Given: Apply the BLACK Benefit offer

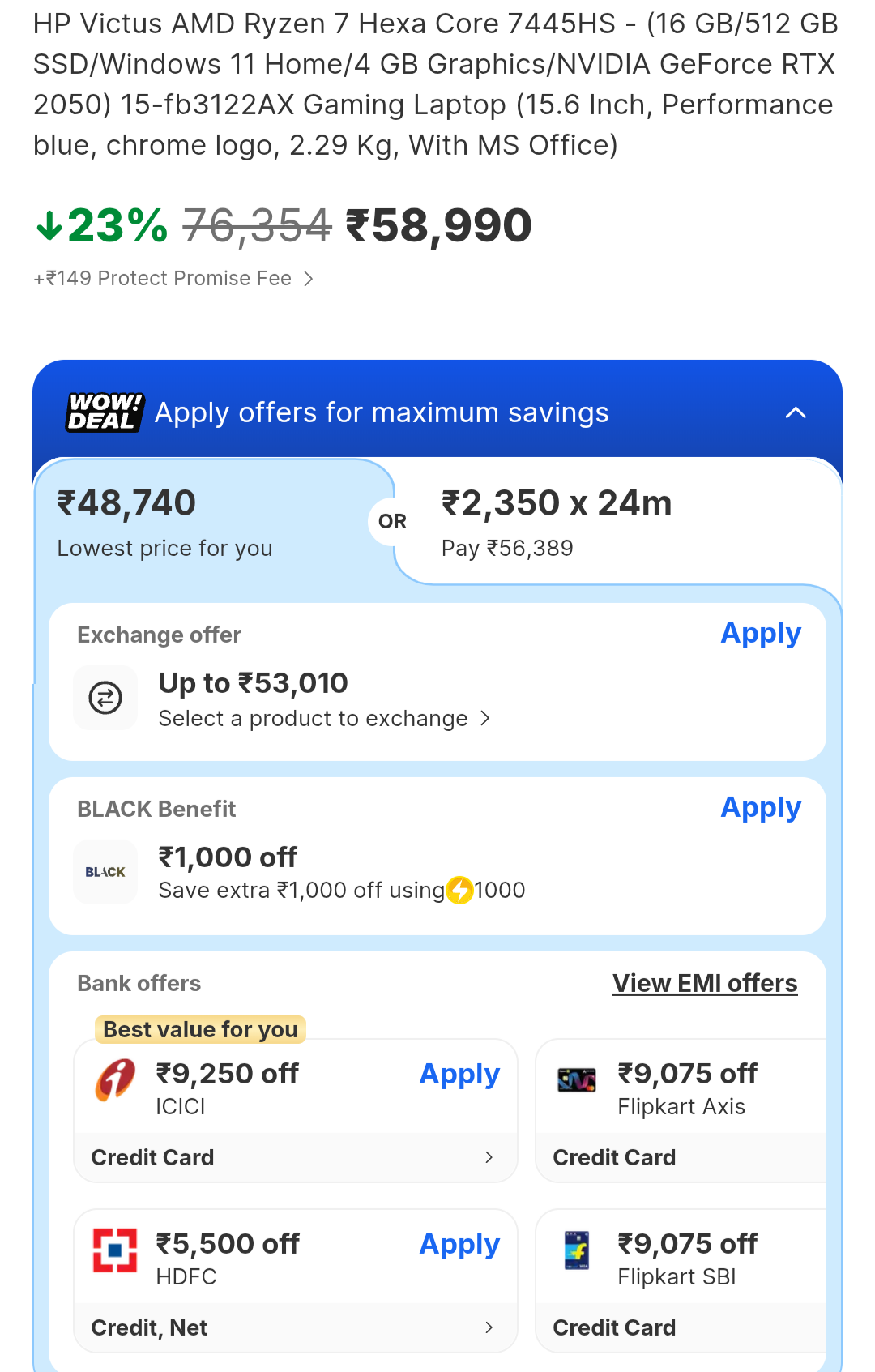Looking at the screenshot, I should click(x=761, y=807).
